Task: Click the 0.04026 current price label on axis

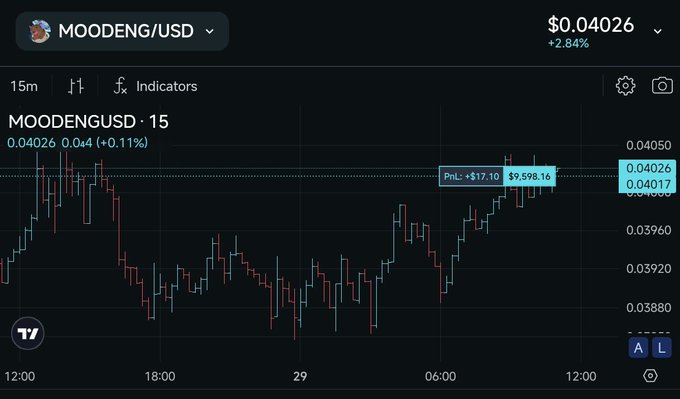Action: [x=648, y=168]
